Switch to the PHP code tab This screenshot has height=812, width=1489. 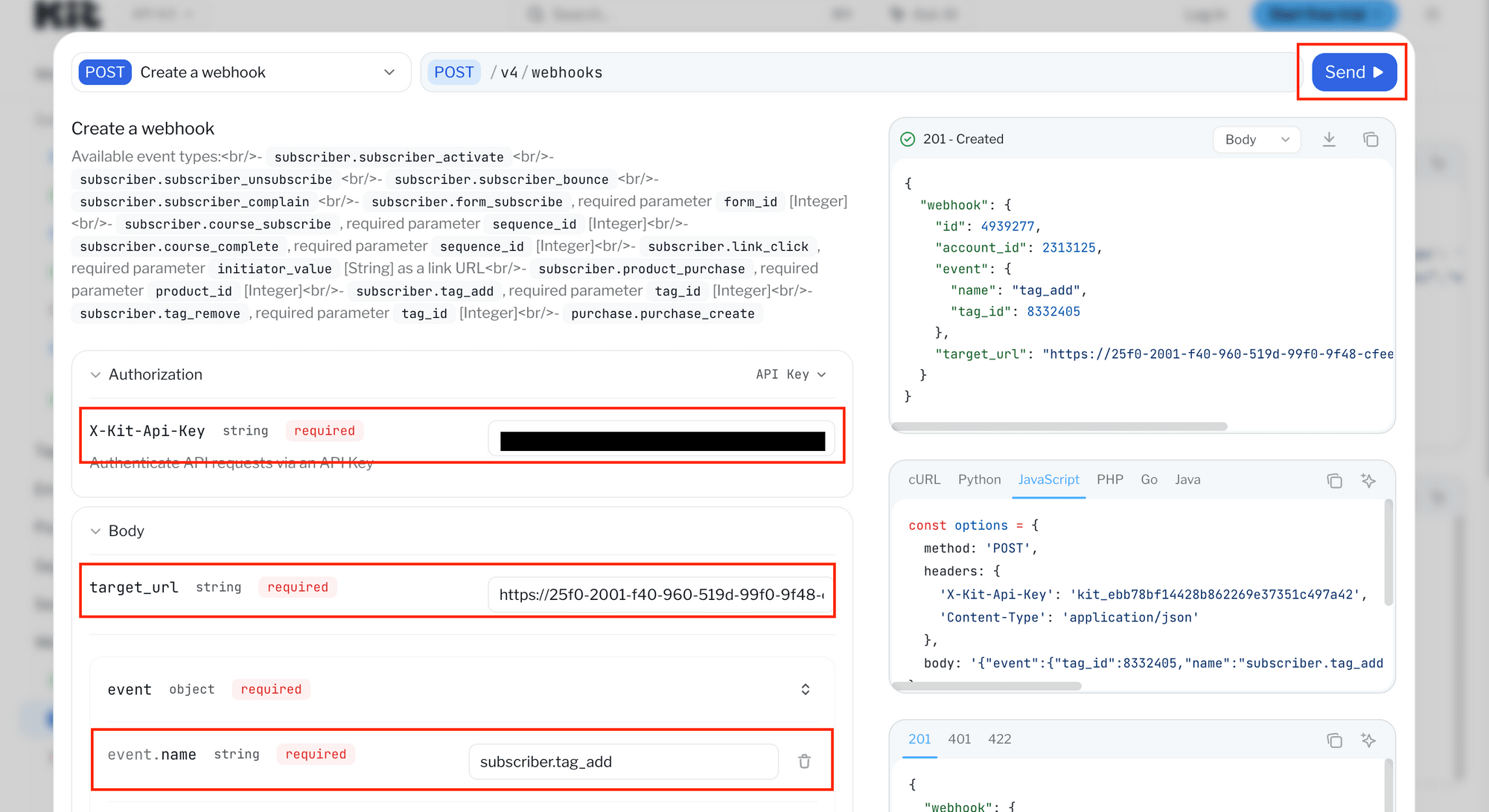click(1109, 480)
